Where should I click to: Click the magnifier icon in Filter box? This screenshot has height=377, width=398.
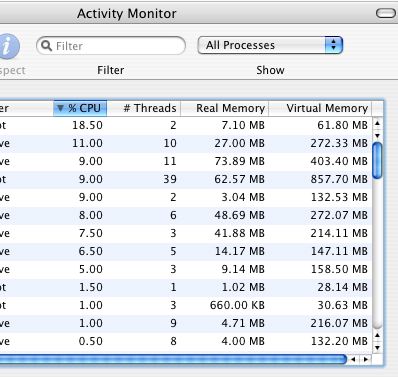point(47,46)
